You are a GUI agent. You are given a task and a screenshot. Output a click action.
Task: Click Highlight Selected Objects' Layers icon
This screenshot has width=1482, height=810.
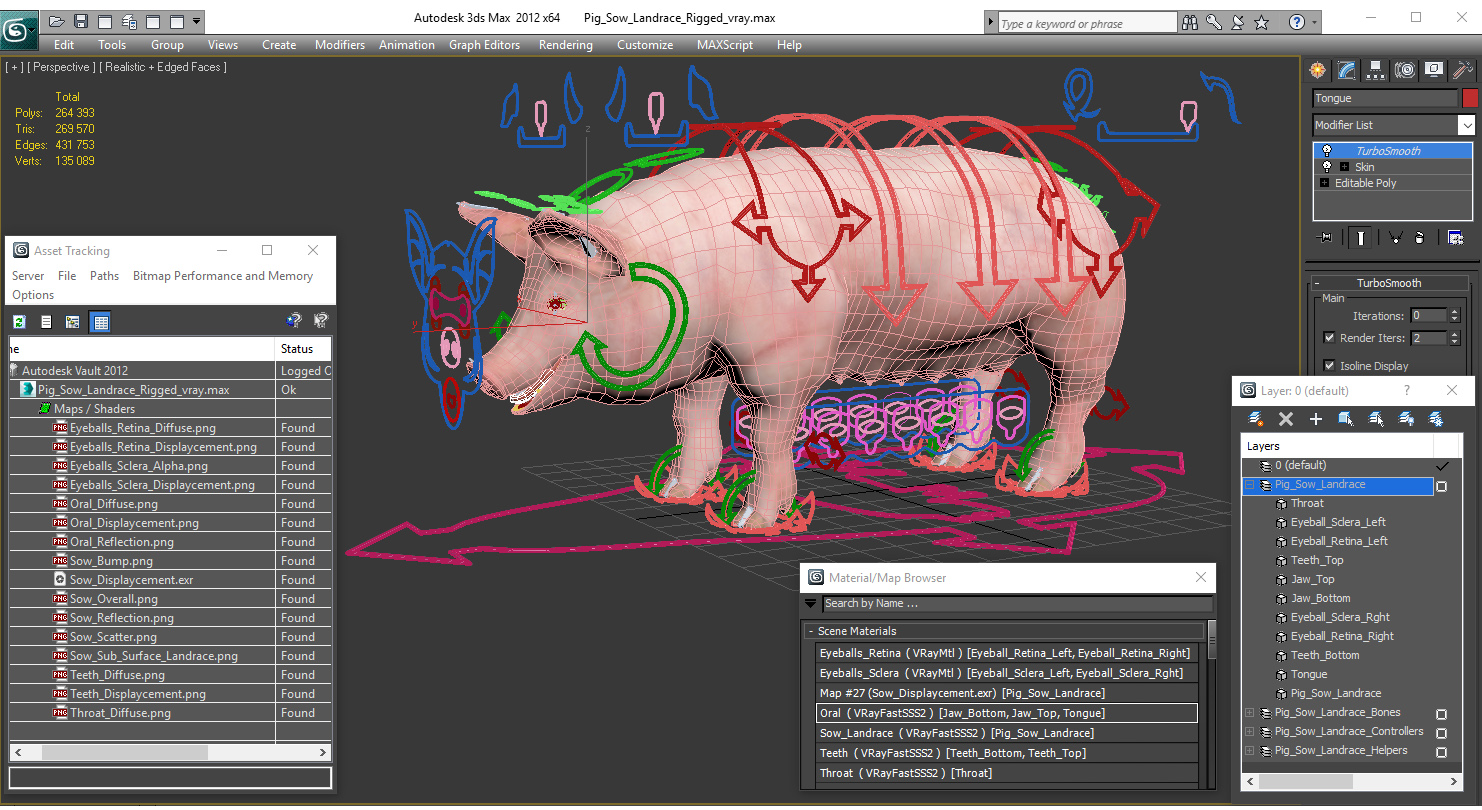pyautogui.click(x=1376, y=419)
